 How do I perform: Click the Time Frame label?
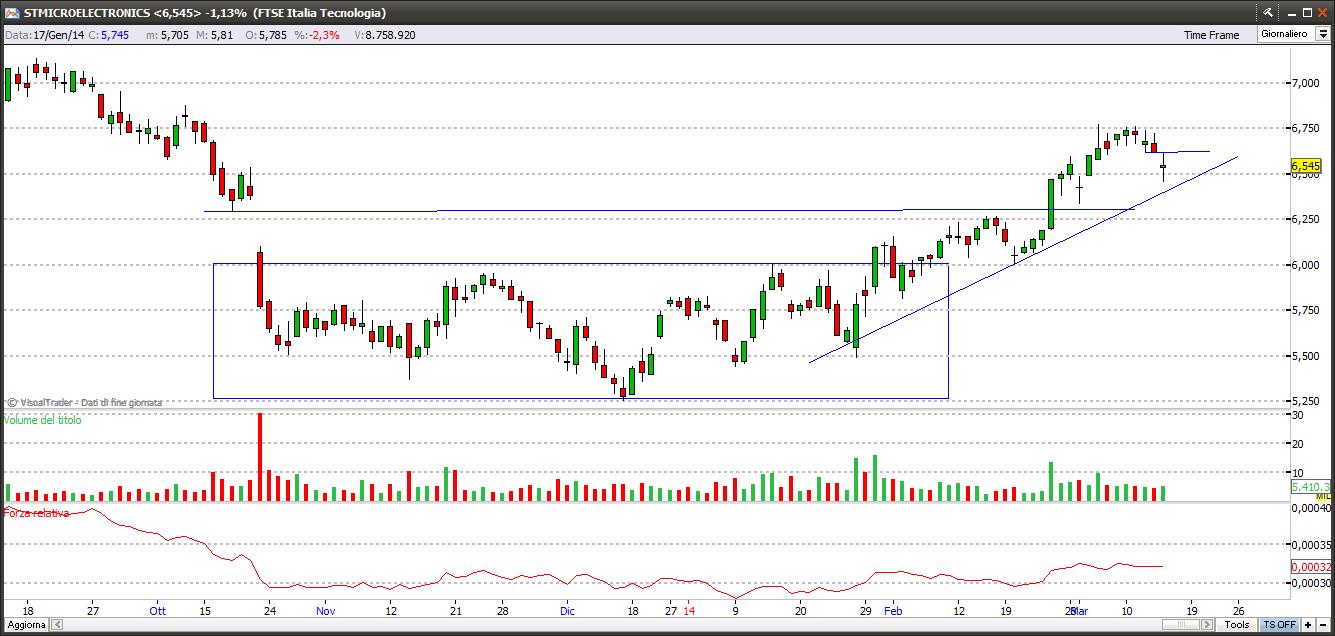(x=1211, y=35)
